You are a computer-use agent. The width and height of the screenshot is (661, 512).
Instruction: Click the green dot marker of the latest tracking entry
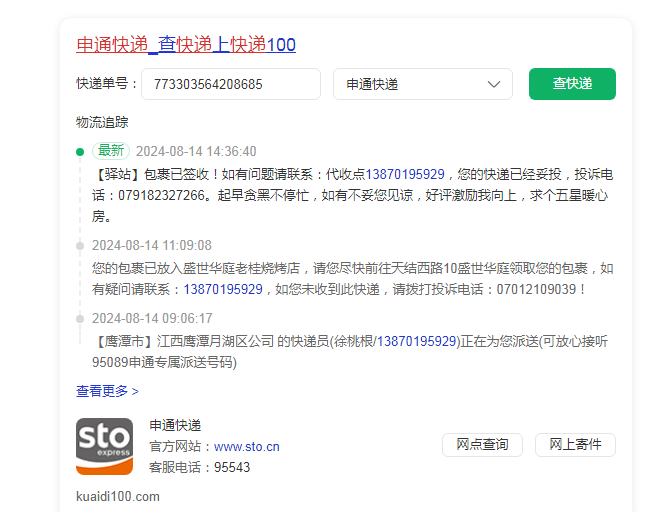pyautogui.click(x=80, y=152)
